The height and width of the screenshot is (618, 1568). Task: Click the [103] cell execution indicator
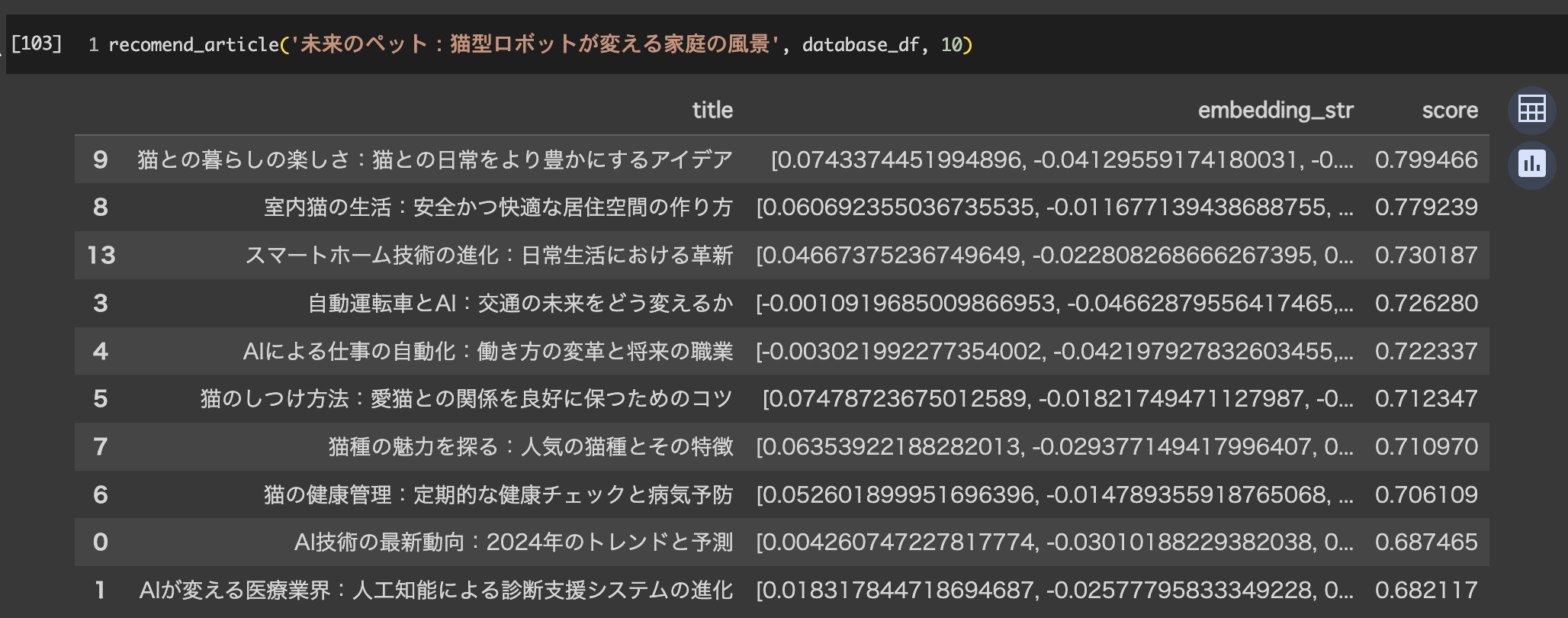click(x=36, y=43)
